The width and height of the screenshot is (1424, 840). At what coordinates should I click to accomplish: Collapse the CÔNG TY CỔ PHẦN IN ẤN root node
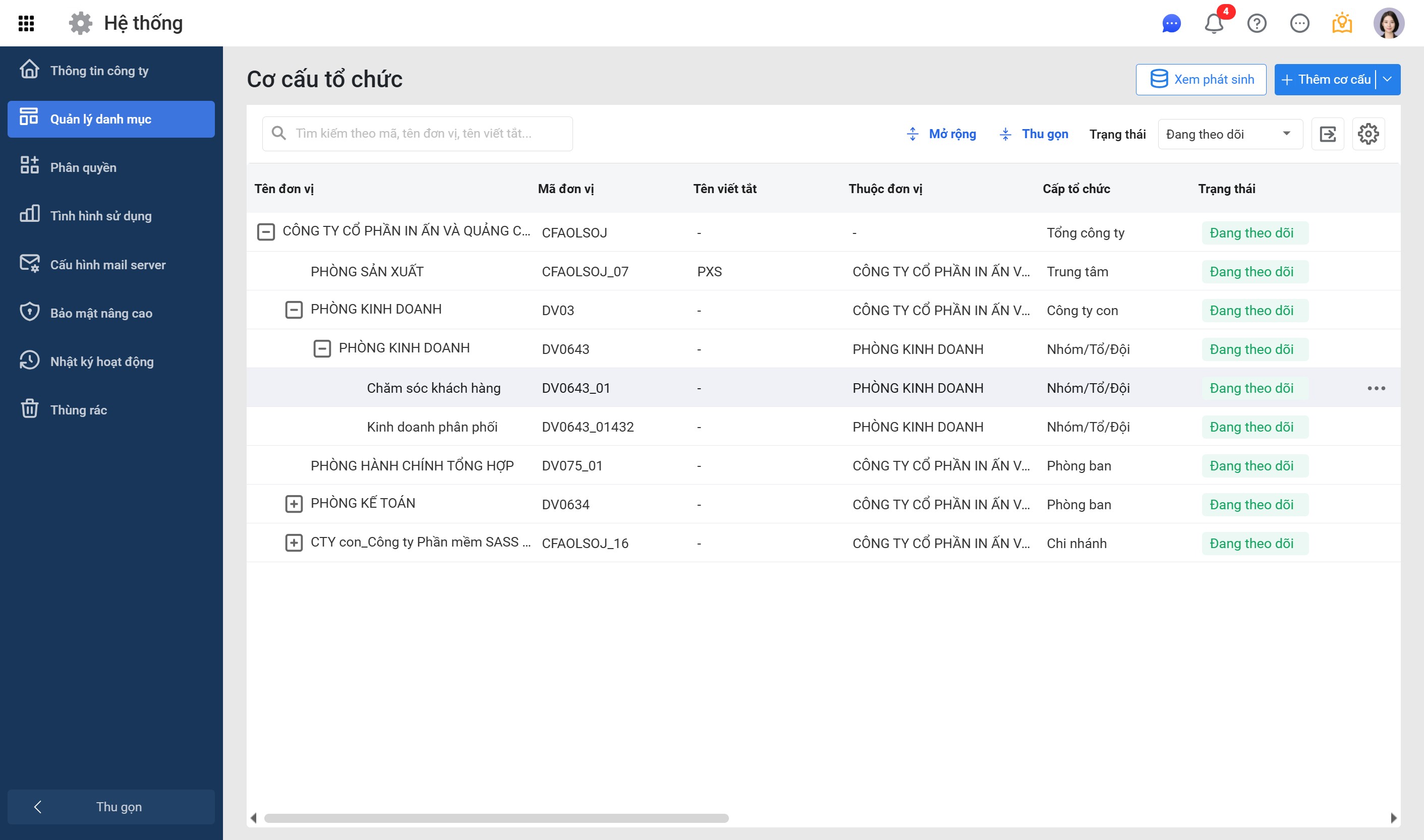click(x=265, y=231)
